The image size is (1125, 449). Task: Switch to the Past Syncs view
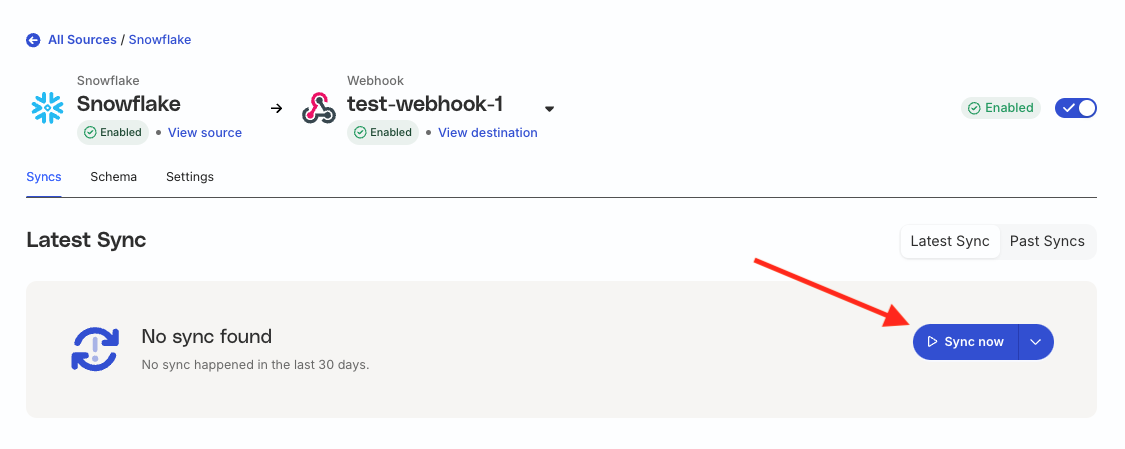[1047, 242]
